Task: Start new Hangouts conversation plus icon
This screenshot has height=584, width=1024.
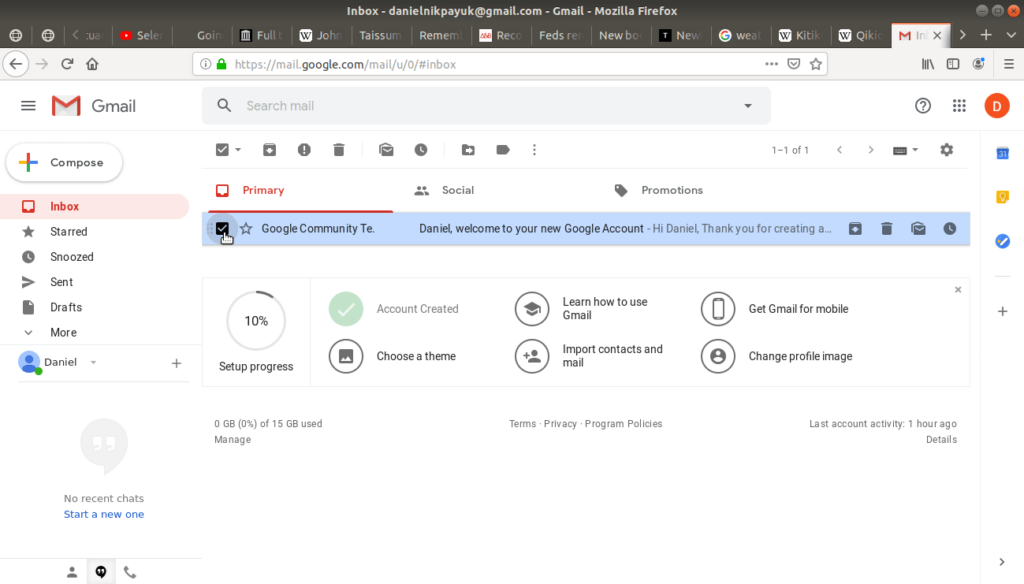Action: pos(176,363)
